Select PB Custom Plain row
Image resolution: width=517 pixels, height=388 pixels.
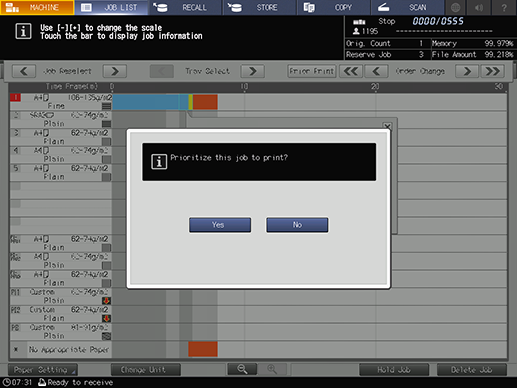[x=61, y=332]
